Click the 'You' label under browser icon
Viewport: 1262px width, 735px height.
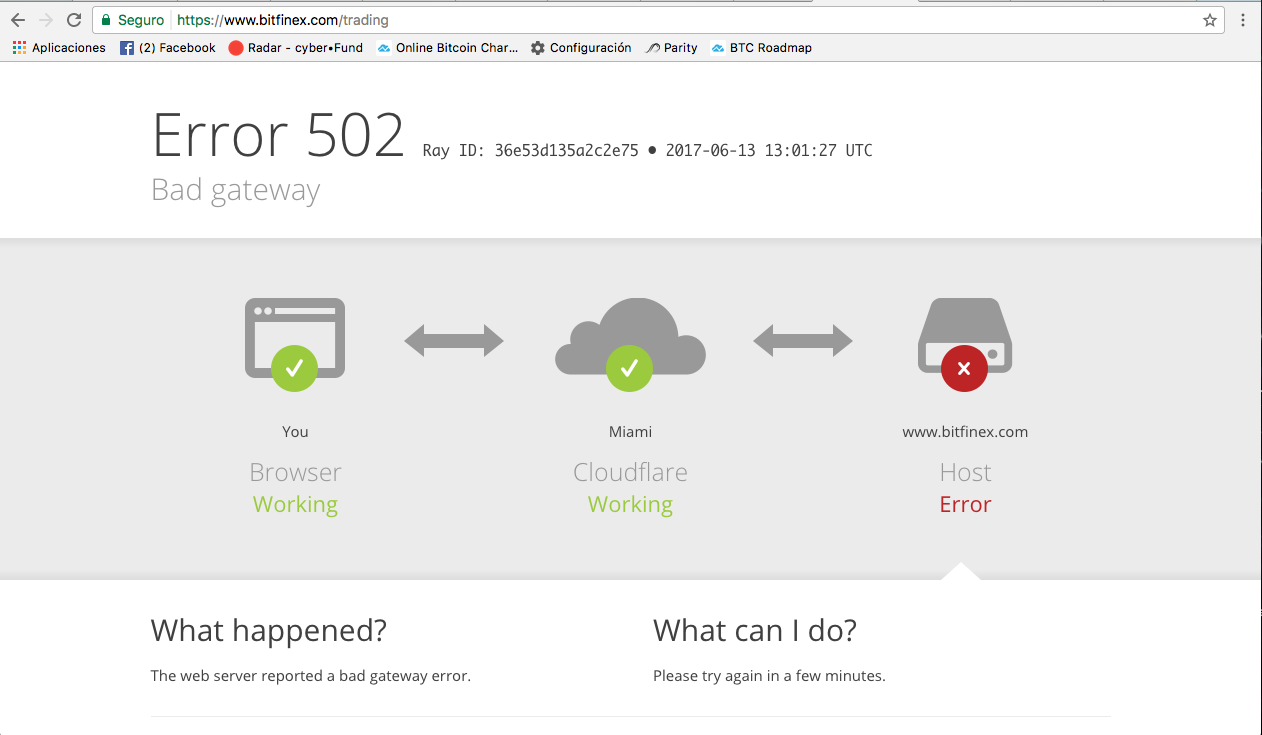295,432
